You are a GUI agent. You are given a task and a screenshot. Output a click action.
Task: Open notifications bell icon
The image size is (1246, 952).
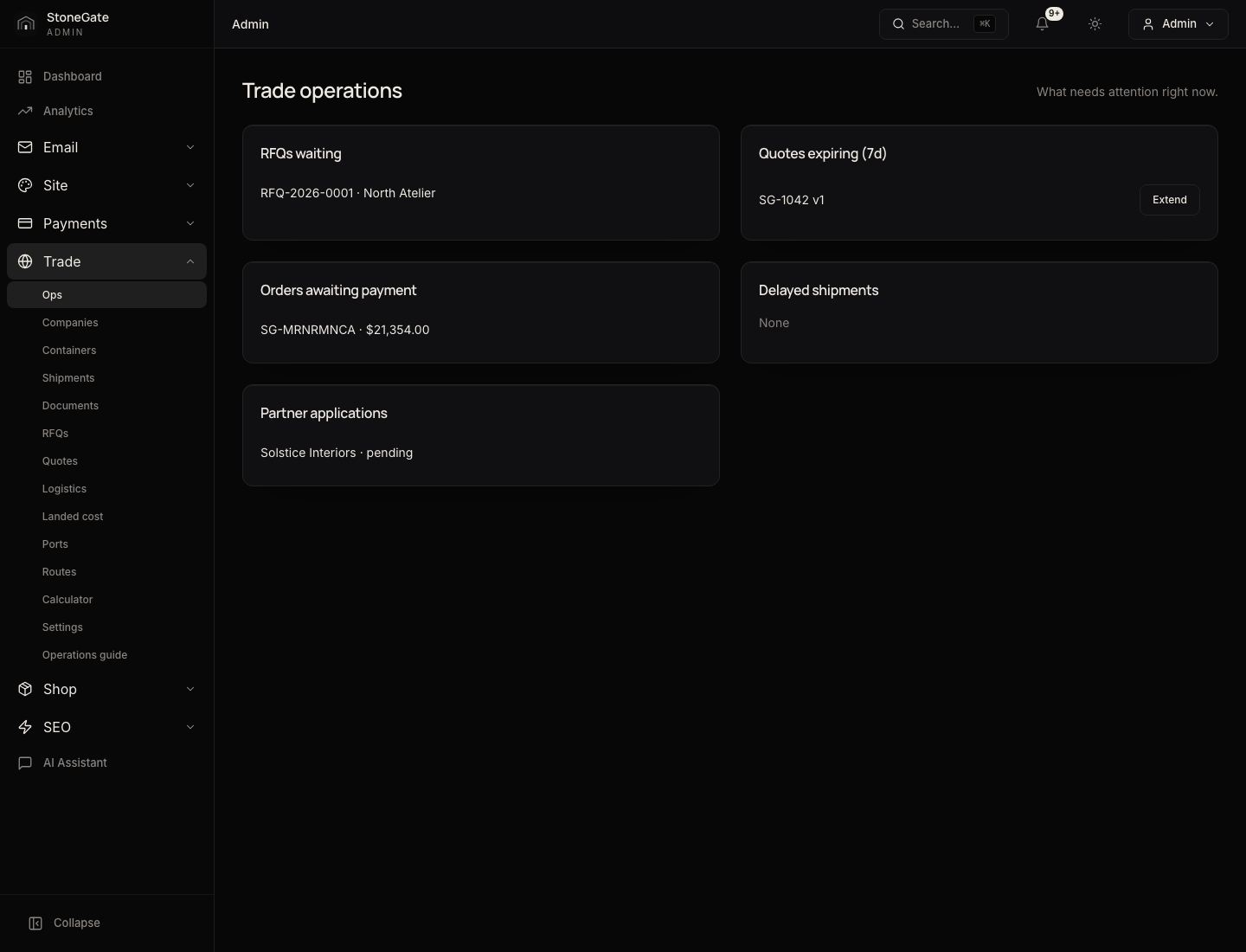click(x=1043, y=24)
